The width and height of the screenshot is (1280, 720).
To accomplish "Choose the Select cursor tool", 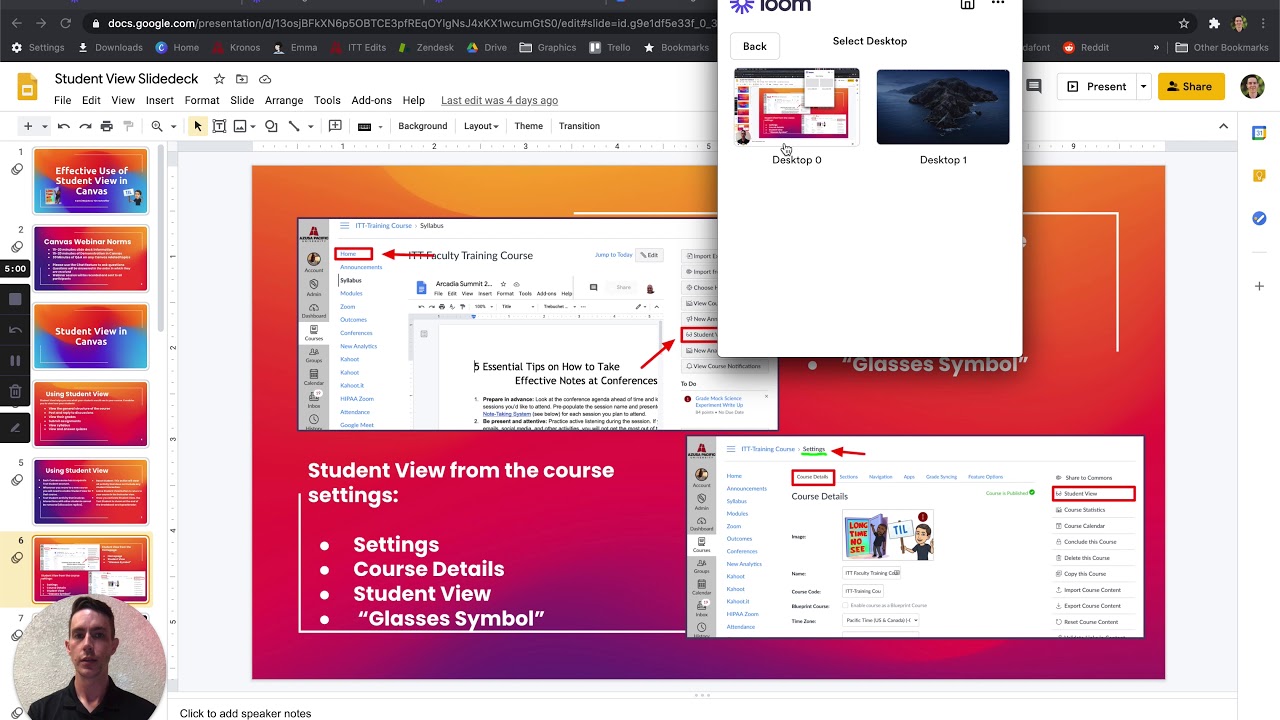I will [198, 126].
